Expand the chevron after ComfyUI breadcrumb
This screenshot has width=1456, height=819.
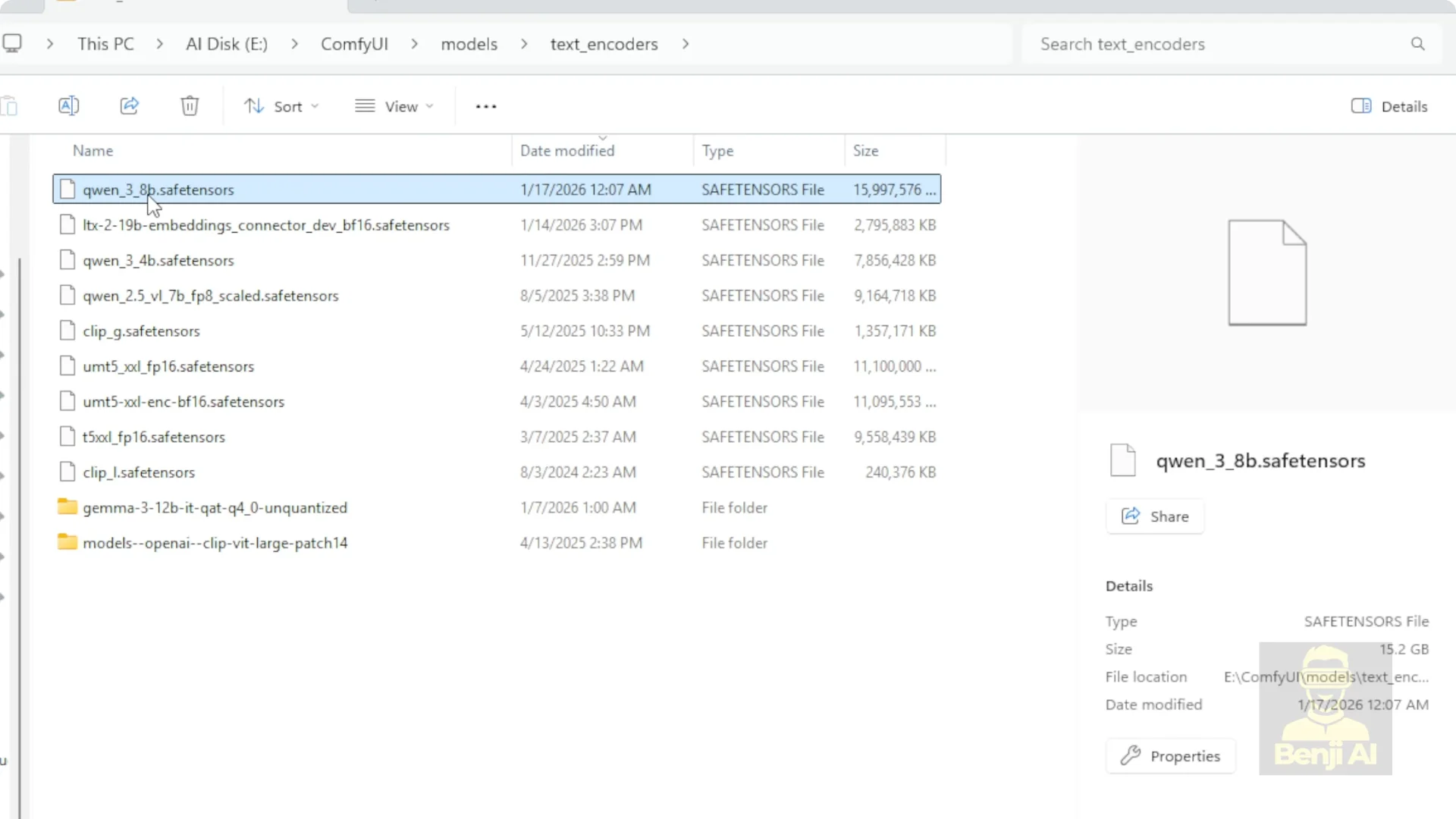point(414,44)
